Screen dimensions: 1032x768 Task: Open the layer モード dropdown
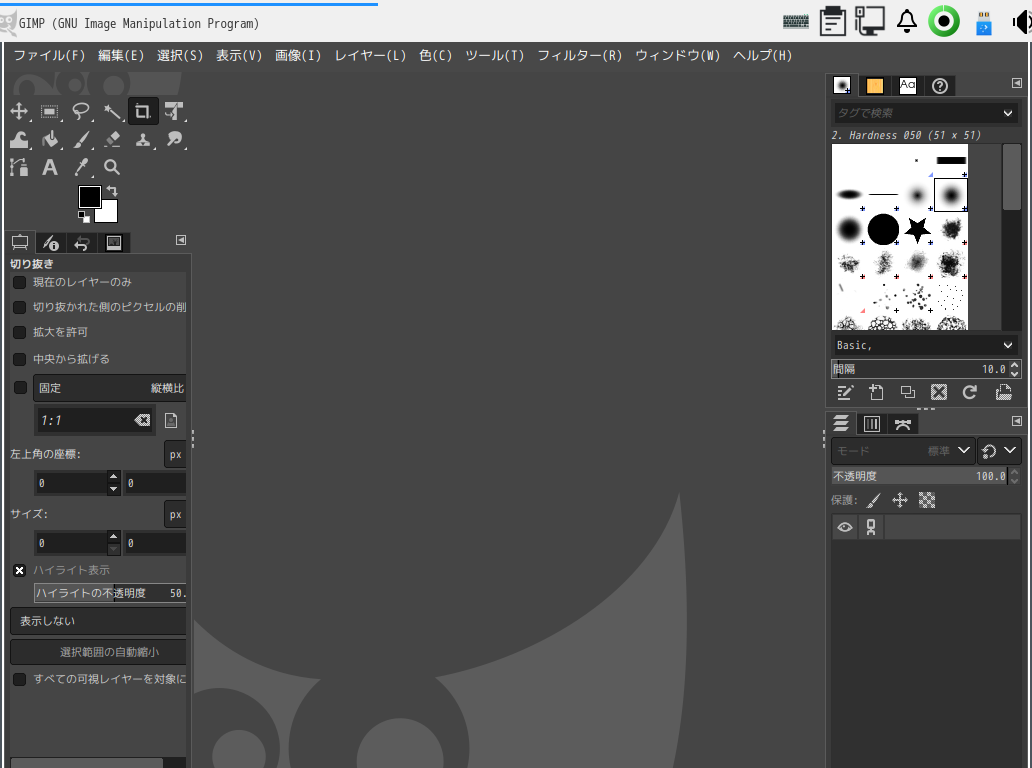click(902, 451)
